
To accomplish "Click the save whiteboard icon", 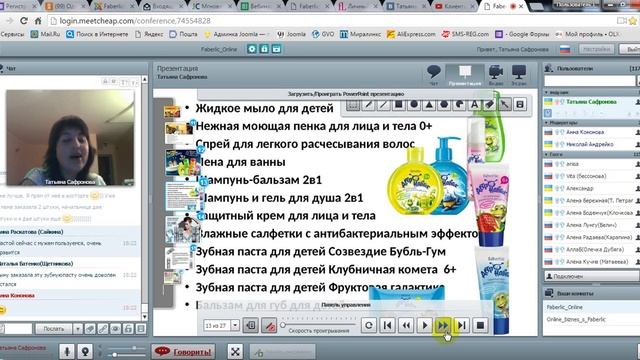I will click(x=520, y=104).
